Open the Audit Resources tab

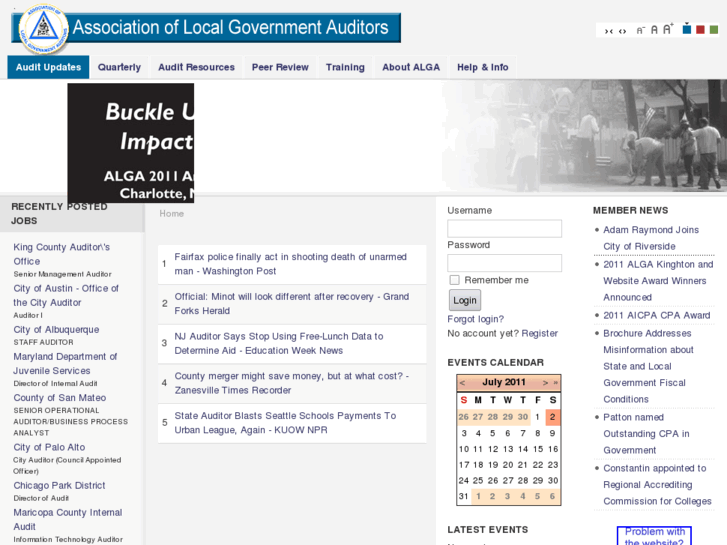point(197,67)
